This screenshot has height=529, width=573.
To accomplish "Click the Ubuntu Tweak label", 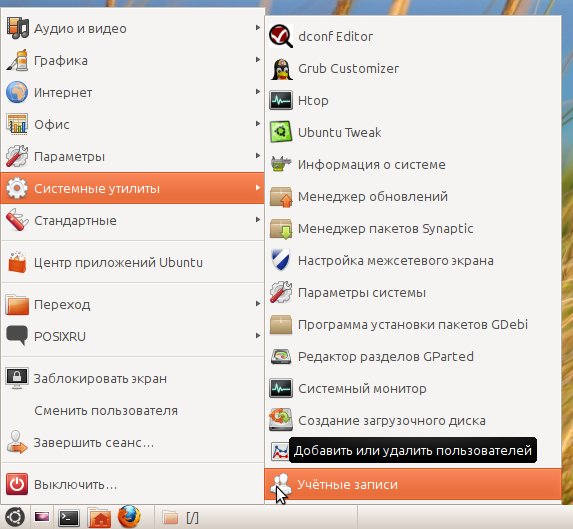I will [339, 132].
